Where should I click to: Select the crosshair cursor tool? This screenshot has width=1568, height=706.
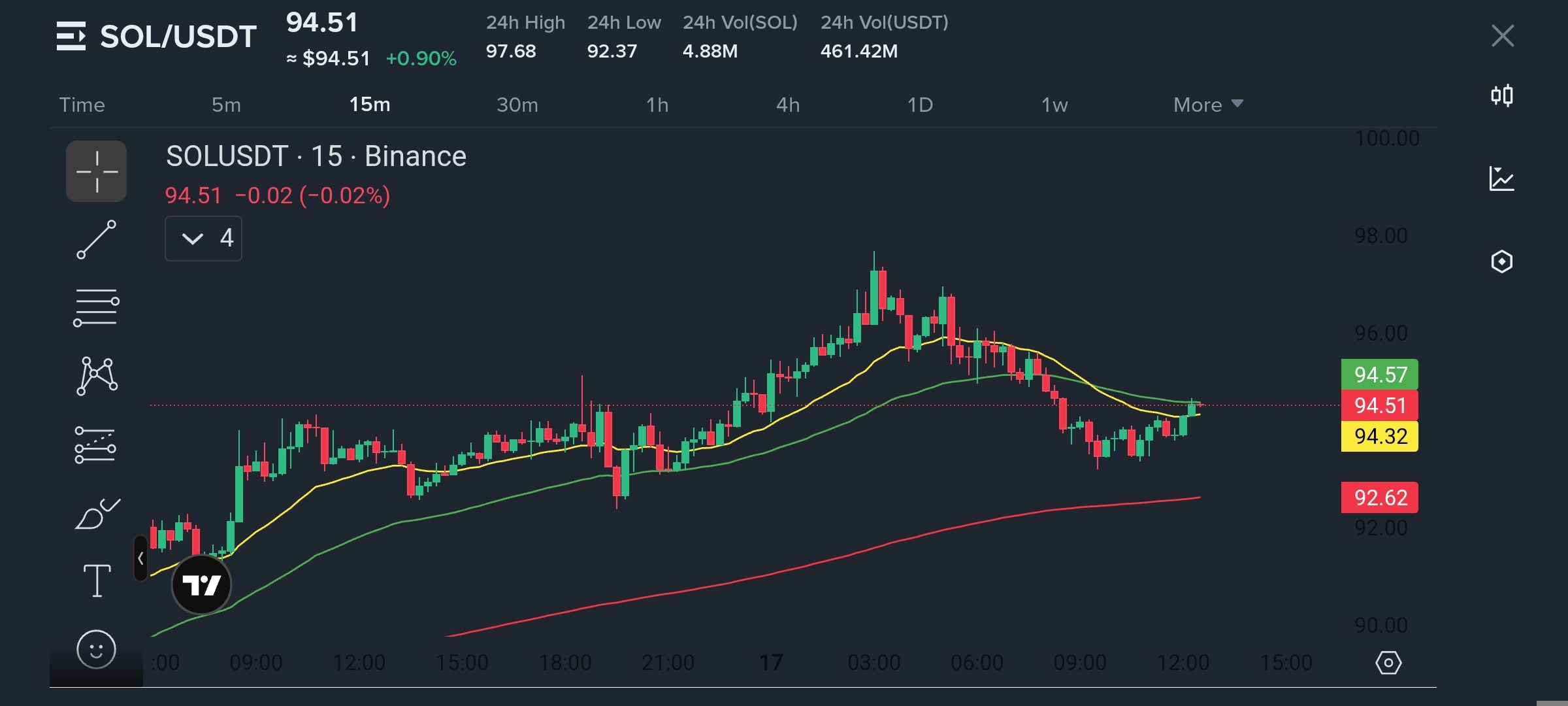point(96,171)
